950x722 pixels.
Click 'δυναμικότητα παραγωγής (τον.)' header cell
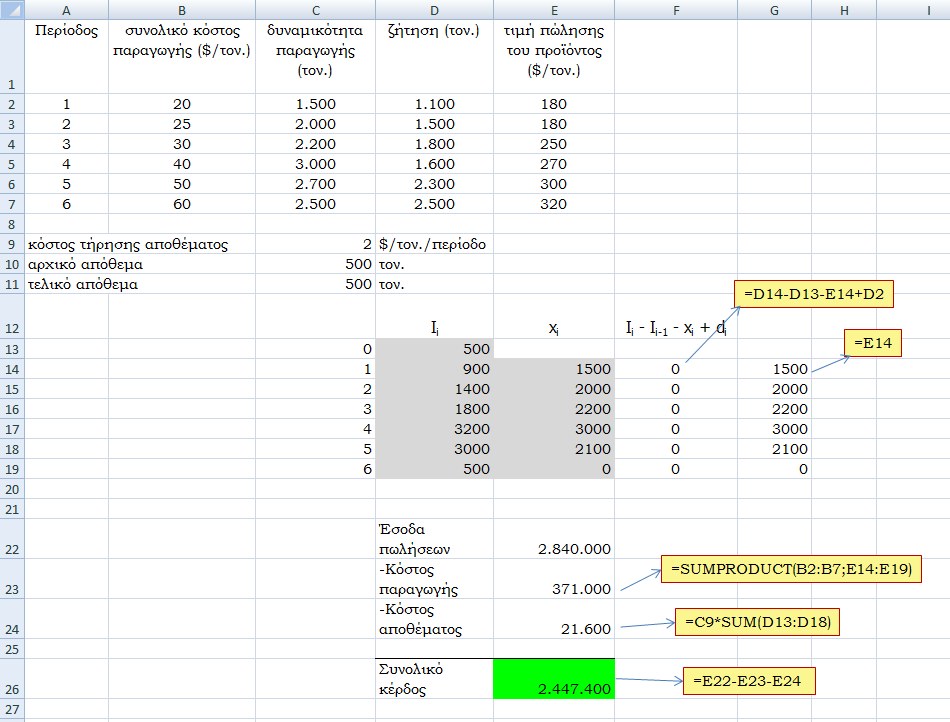[315, 57]
